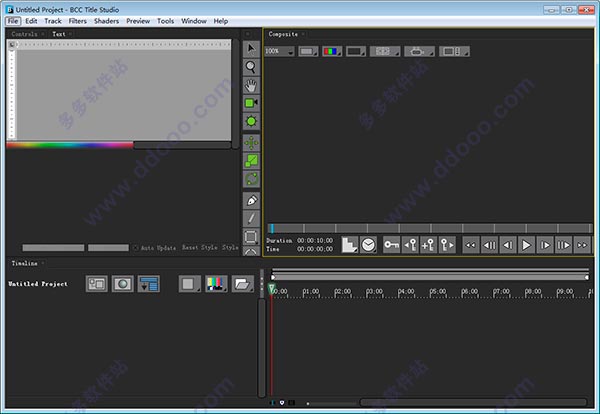
Task: Select the arrow pointer tool
Action: pos(251,48)
